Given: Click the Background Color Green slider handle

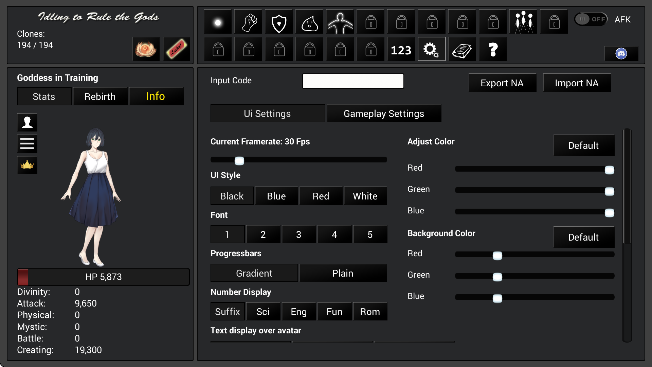Looking at the screenshot, I should tap(497, 277).
